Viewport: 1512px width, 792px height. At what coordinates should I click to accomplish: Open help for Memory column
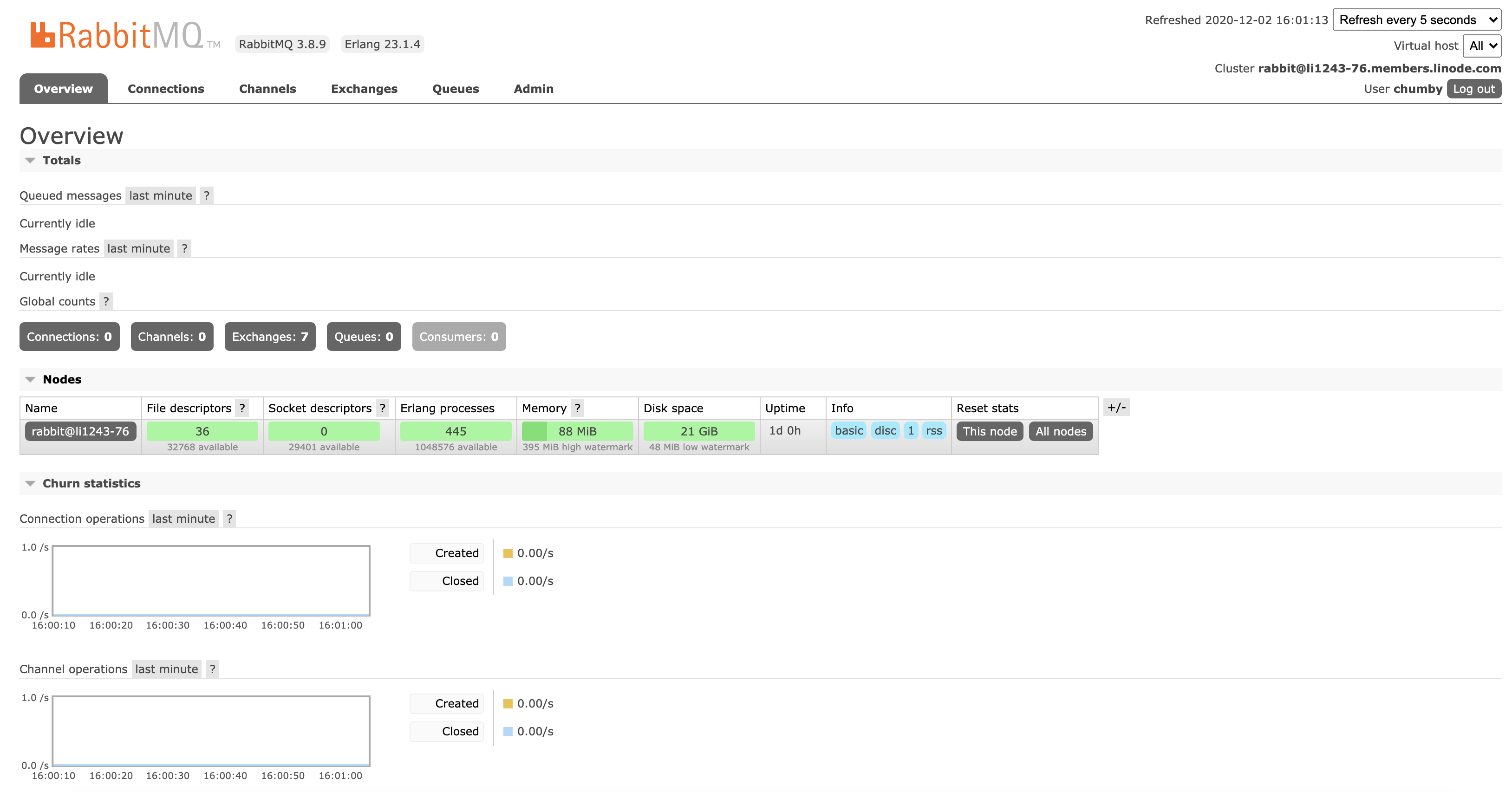pyautogui.click(x=578, y=408)
